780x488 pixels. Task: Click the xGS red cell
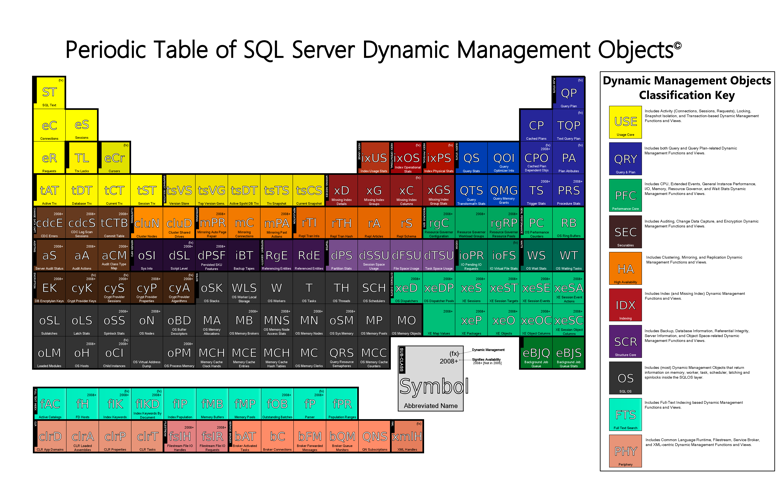439,191
